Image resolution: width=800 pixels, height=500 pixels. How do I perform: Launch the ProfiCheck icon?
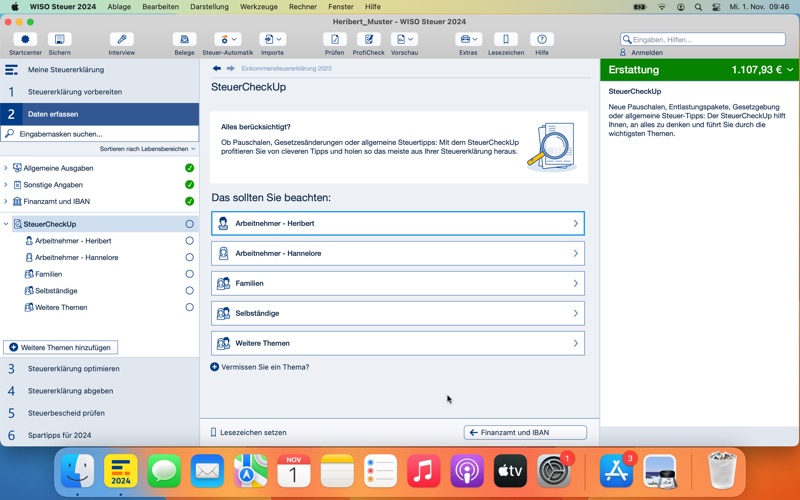(368, 39)
